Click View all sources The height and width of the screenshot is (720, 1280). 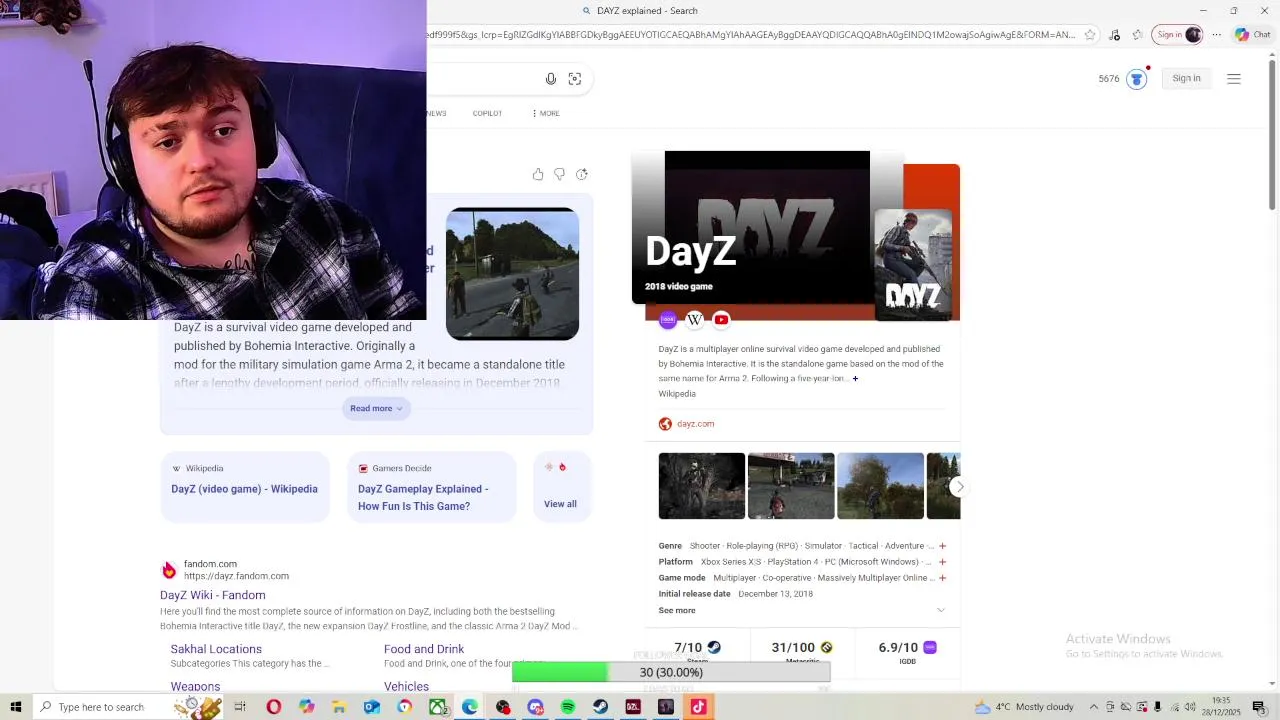coord(560,504)
